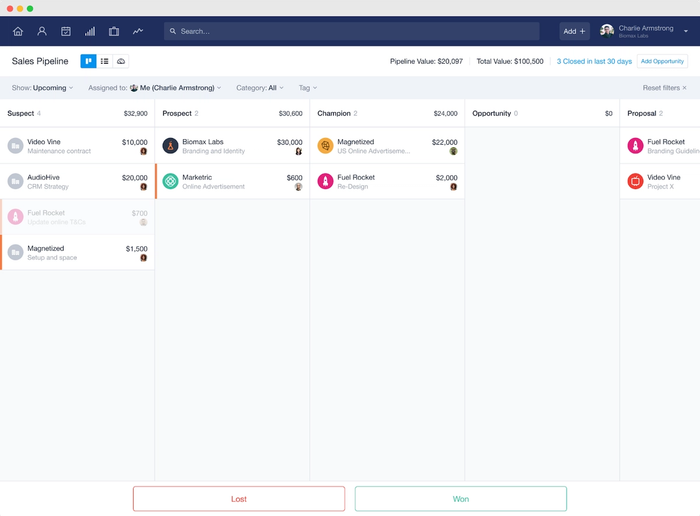Image resolution: width=700 pixels, height=516 pixels.
Task: Open the Calendar tasks icon
Action: click(66, 31)
